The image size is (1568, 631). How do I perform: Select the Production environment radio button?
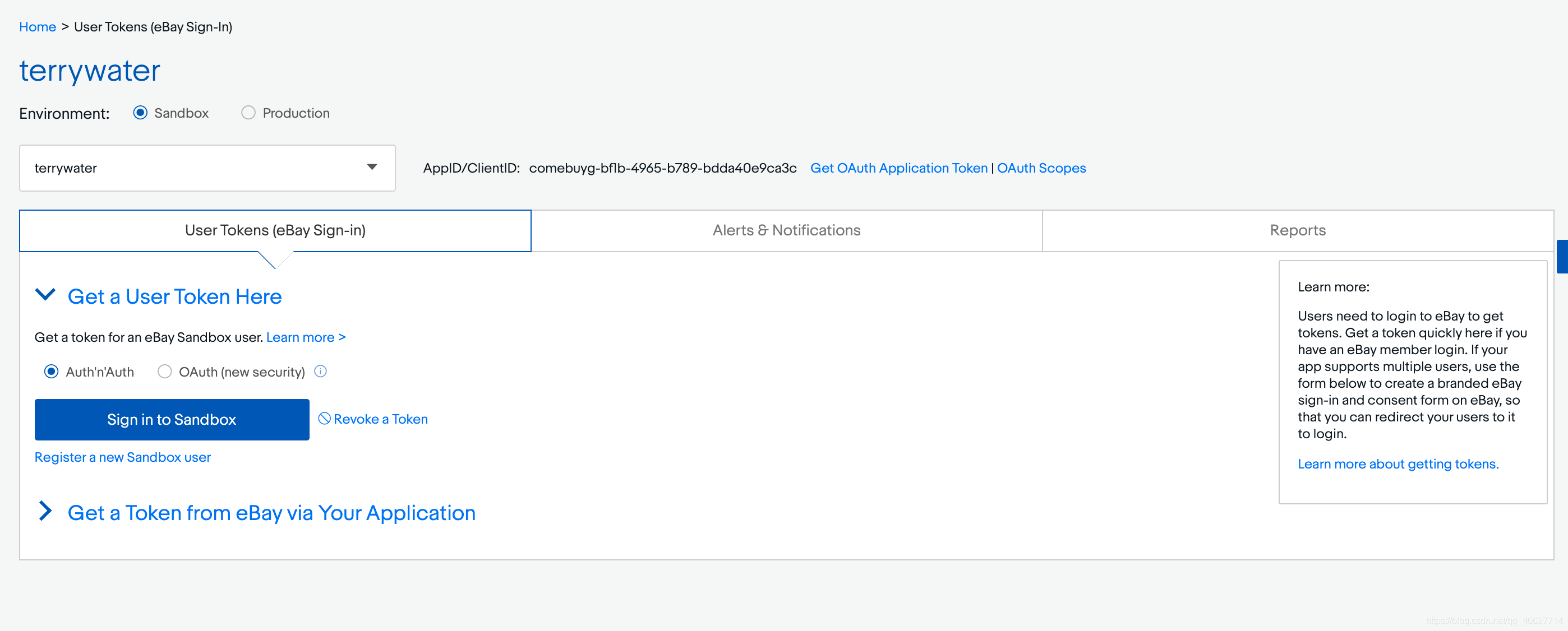(248, 113)
